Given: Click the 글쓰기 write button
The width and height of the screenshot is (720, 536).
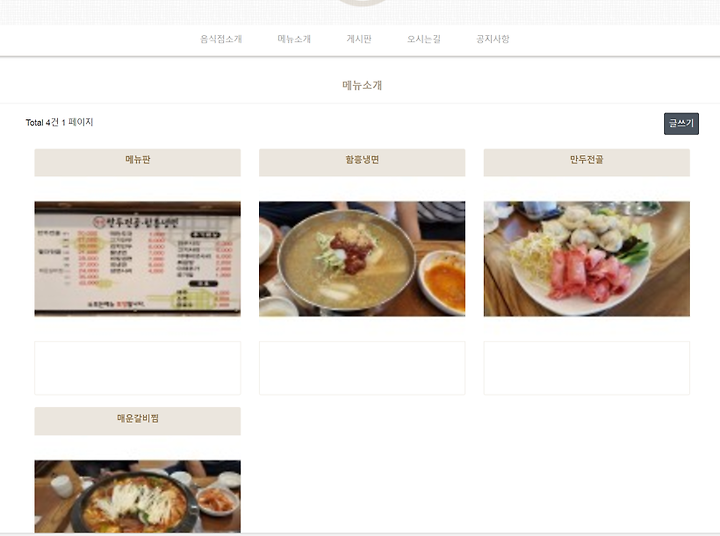Looking at the screenshot, I should coord(681,124).
